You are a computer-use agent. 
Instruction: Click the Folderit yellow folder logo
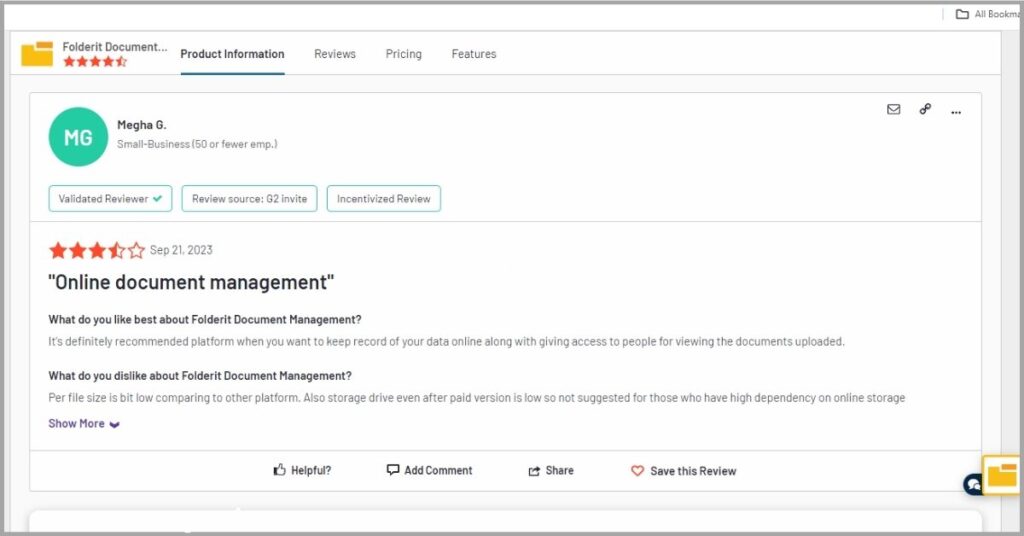(37, 54)
